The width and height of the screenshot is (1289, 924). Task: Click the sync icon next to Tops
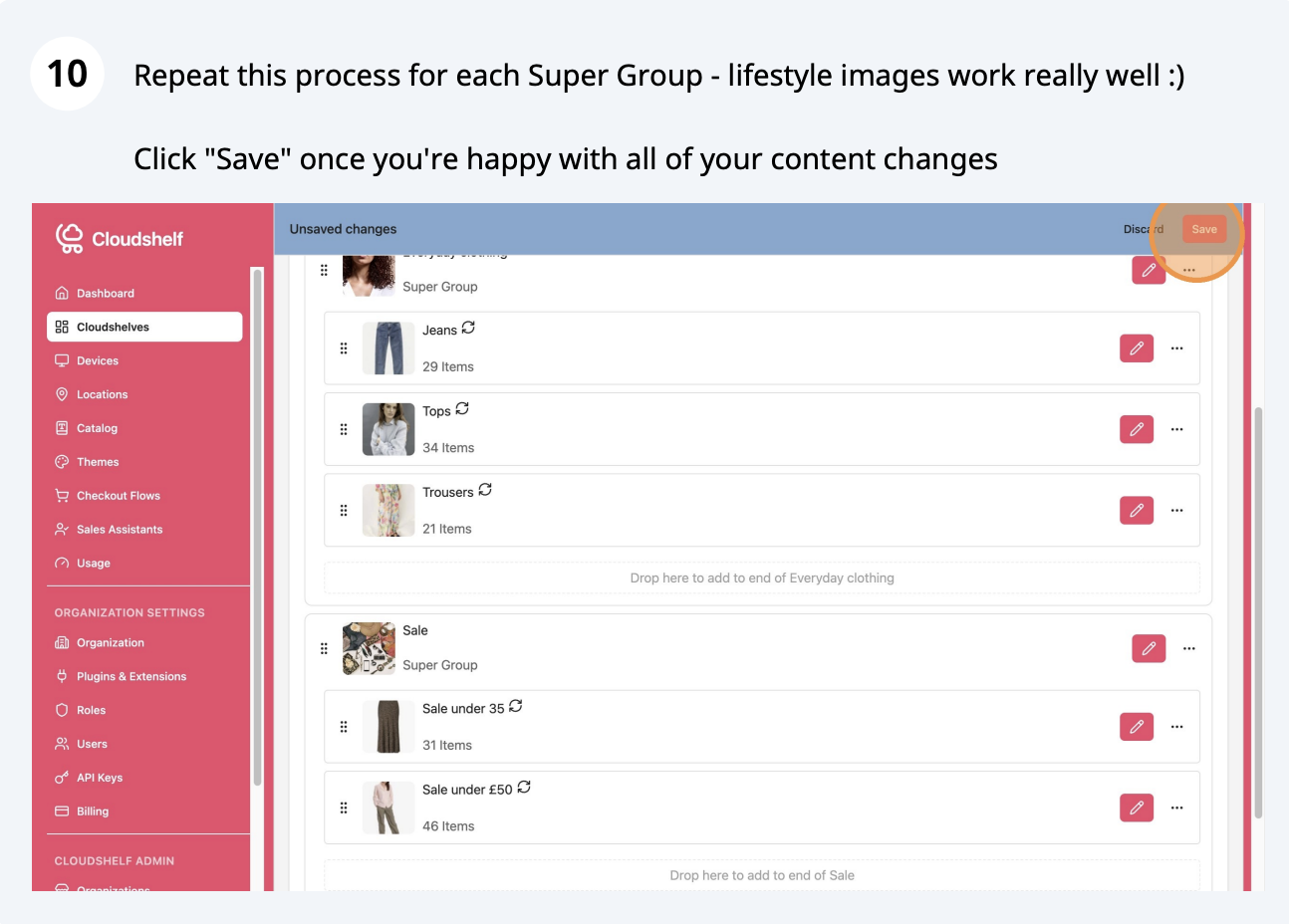pyautogui.click(x=462, y=409)
